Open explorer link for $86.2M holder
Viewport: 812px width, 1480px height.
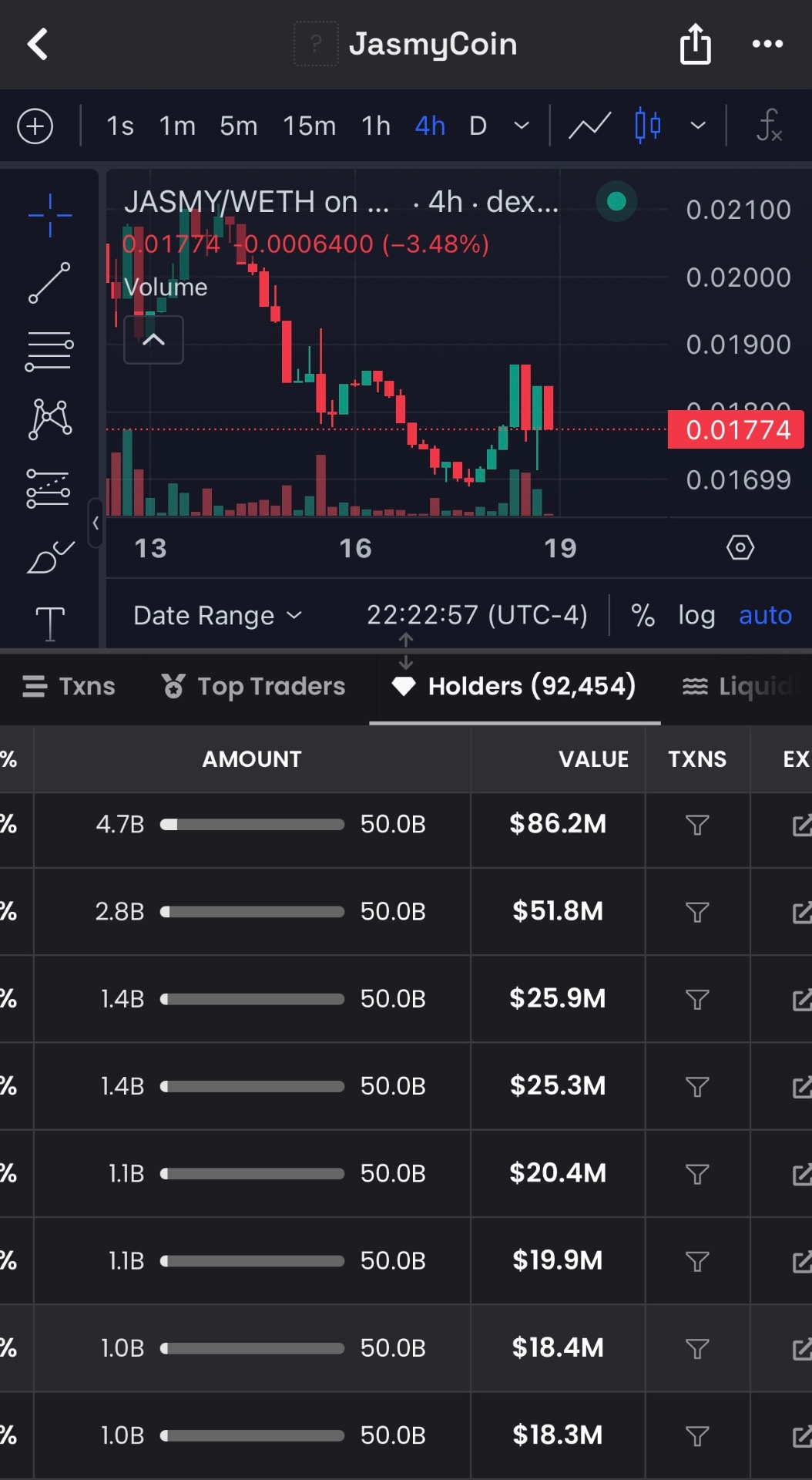(x=802, y=825)
